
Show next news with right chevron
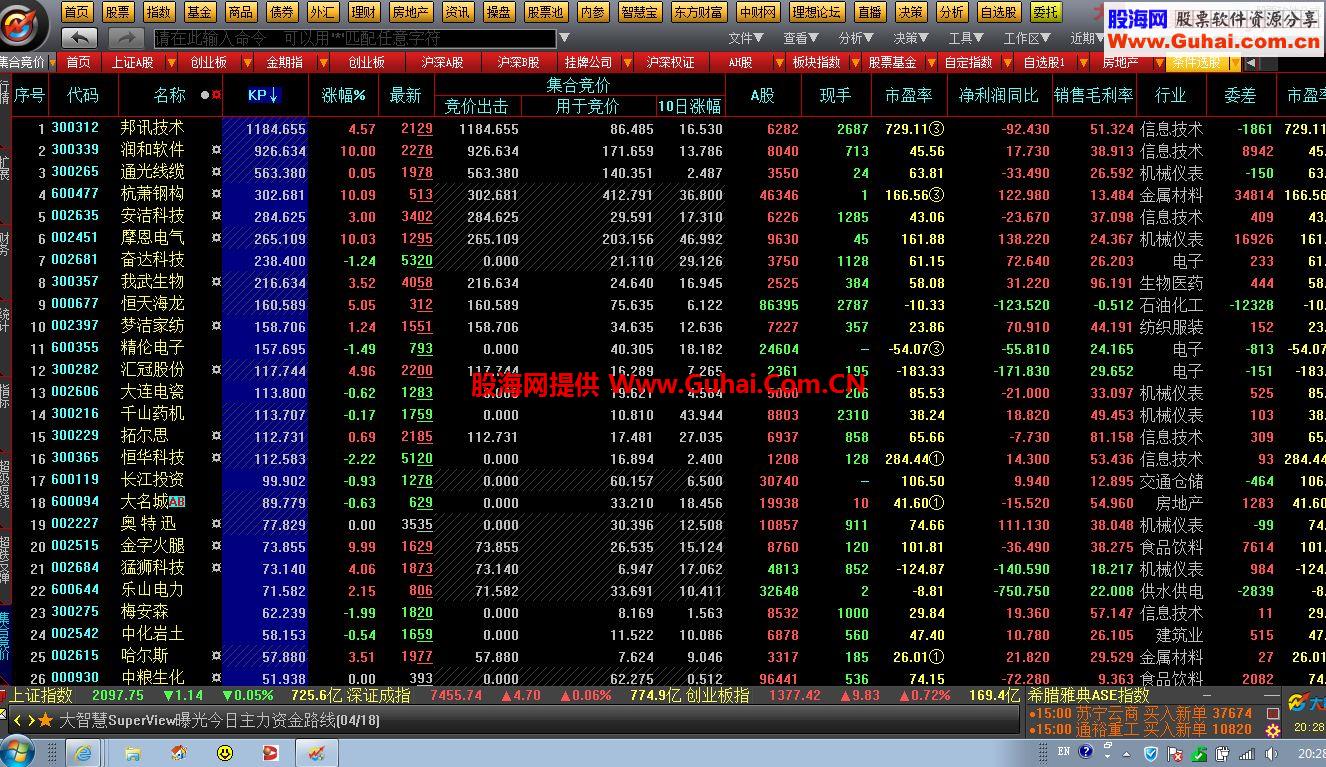(x=31, y=720)
